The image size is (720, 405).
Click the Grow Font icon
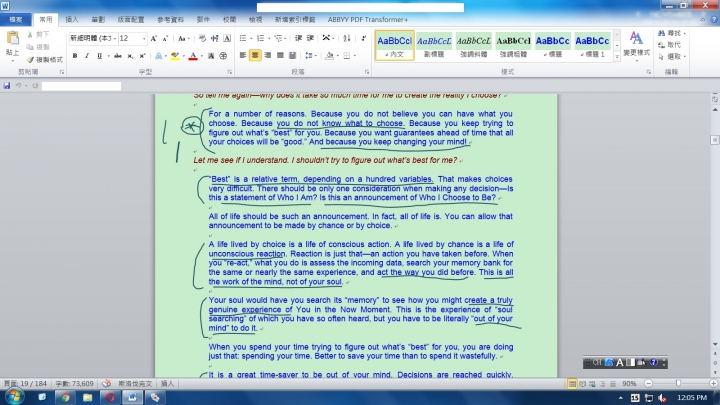154,39
